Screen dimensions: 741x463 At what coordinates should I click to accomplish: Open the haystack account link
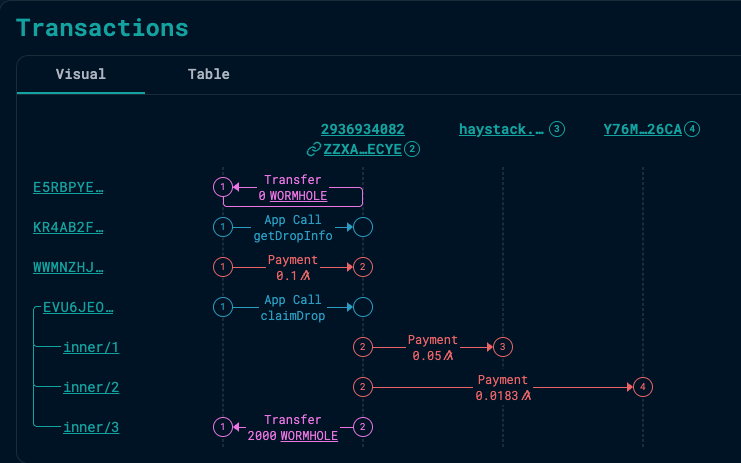coord(501,129)
